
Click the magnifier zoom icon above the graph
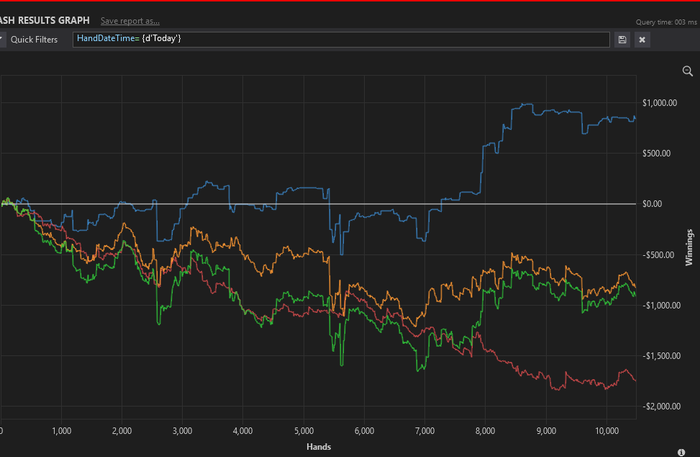(x=688, y=71)
